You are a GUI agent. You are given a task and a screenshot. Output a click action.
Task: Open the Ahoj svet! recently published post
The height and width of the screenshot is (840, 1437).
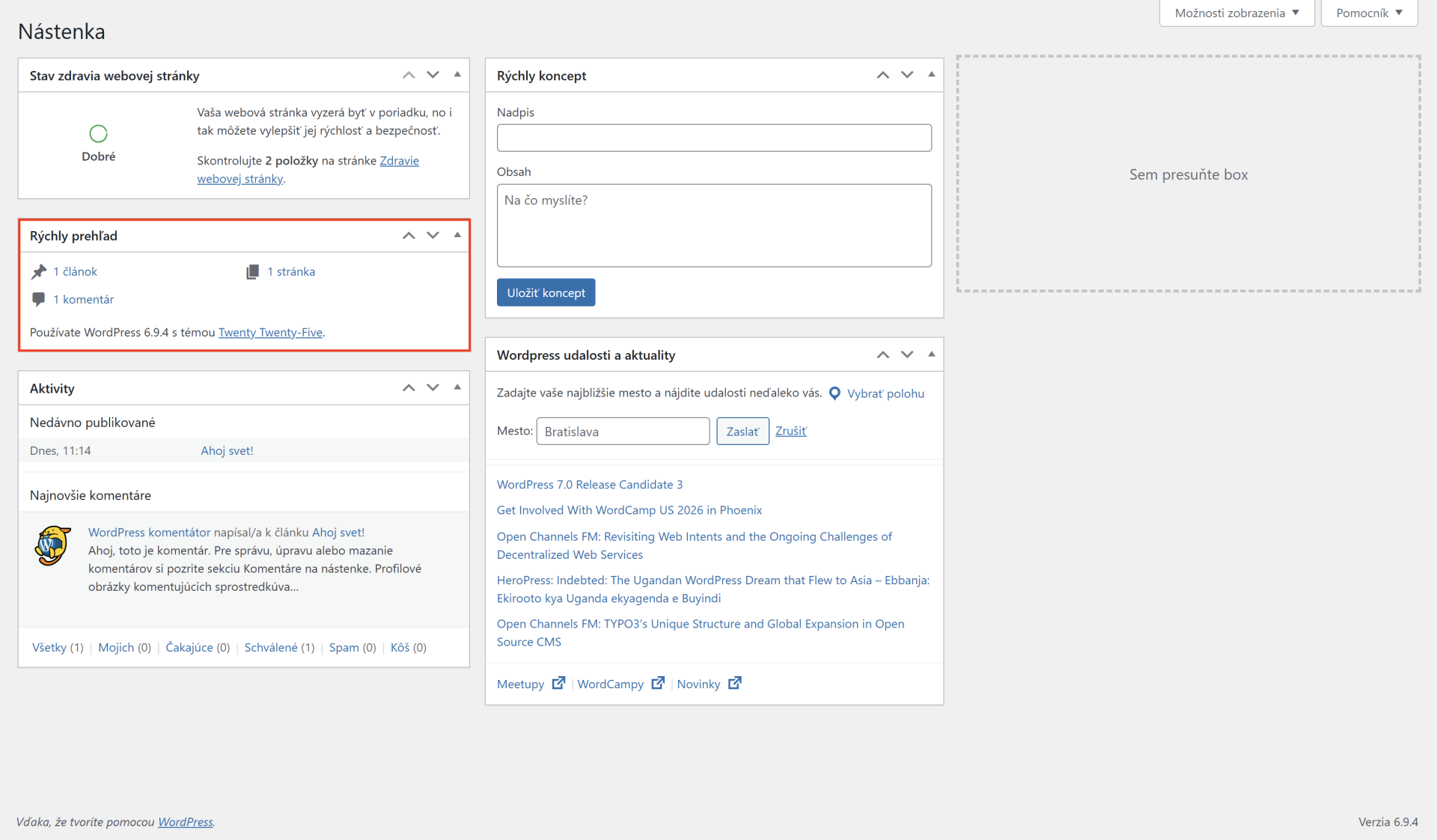(227, 450)
